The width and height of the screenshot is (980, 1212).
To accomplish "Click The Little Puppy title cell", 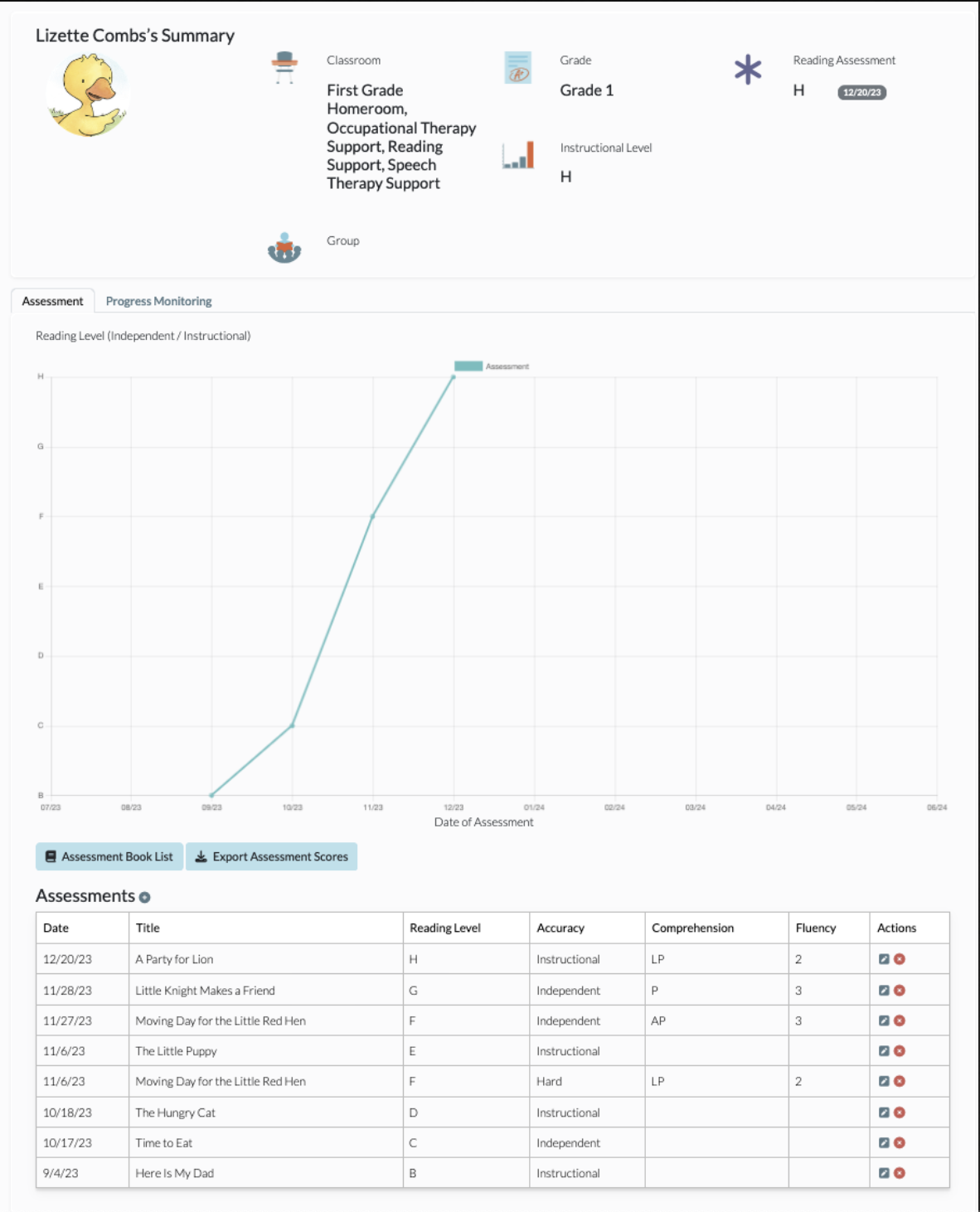I will tap(265, 1050).
